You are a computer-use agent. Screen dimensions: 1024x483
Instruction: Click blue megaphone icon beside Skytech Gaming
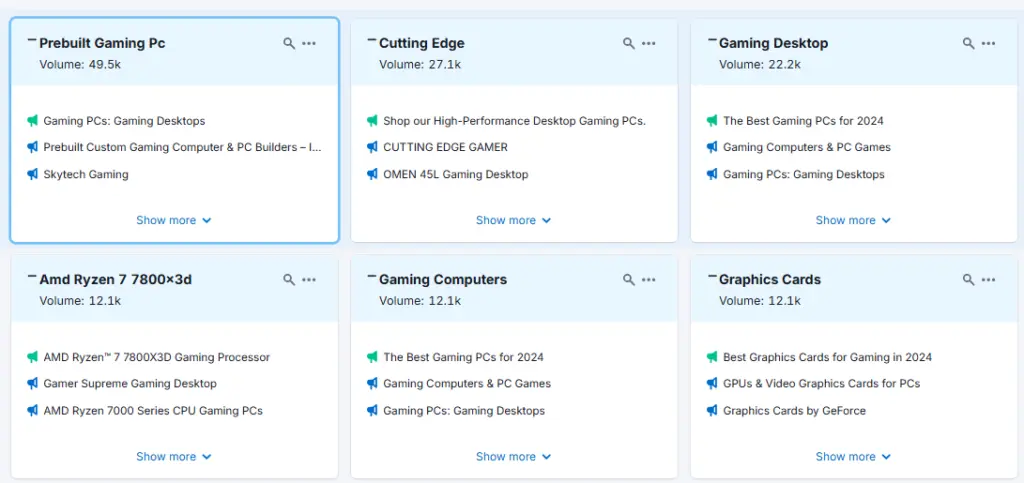(x=33, y=174)
